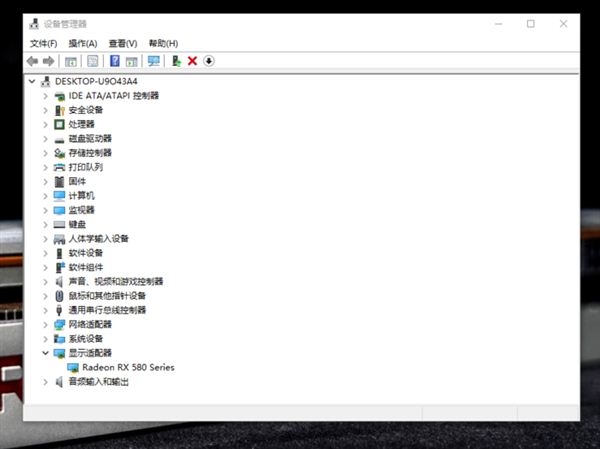The image size is (600, 449).
Task: Click the IDE ATA/ATAPI controller icon
Action: (59, 96)
